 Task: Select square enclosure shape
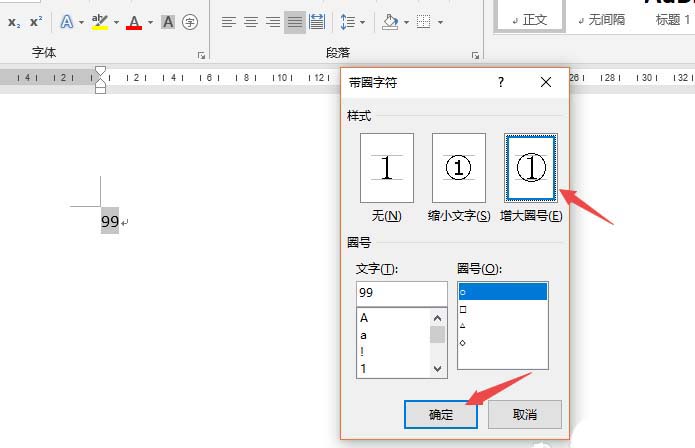coord(503,309)
